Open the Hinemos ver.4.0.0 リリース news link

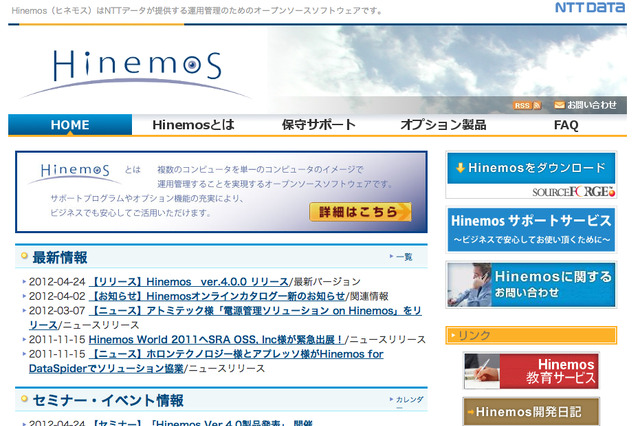coord(189,282)
